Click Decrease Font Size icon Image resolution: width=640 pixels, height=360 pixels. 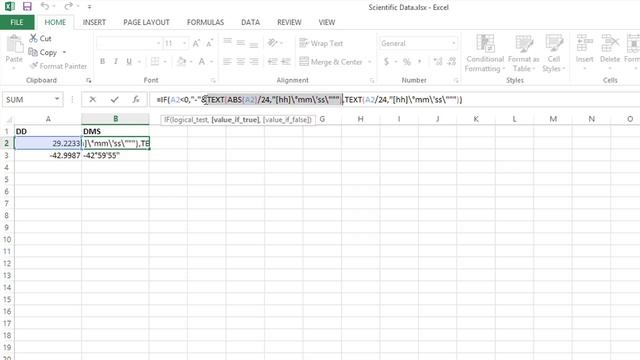[209, 43]
